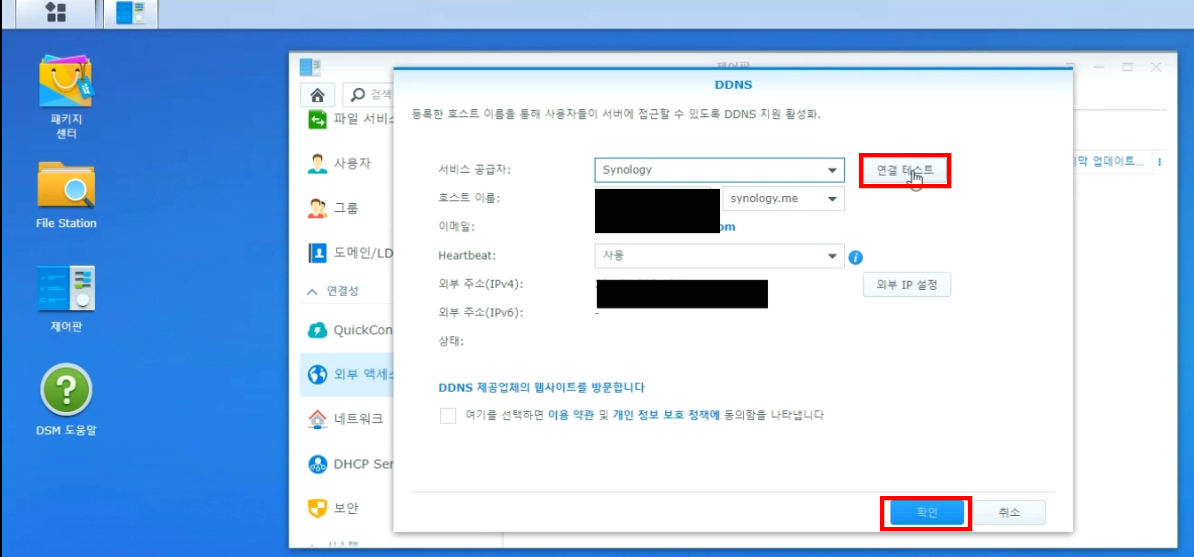1194x557 pixels.
Task: Cancel the DDNS dialog
Action: (x=1009, y=513)
